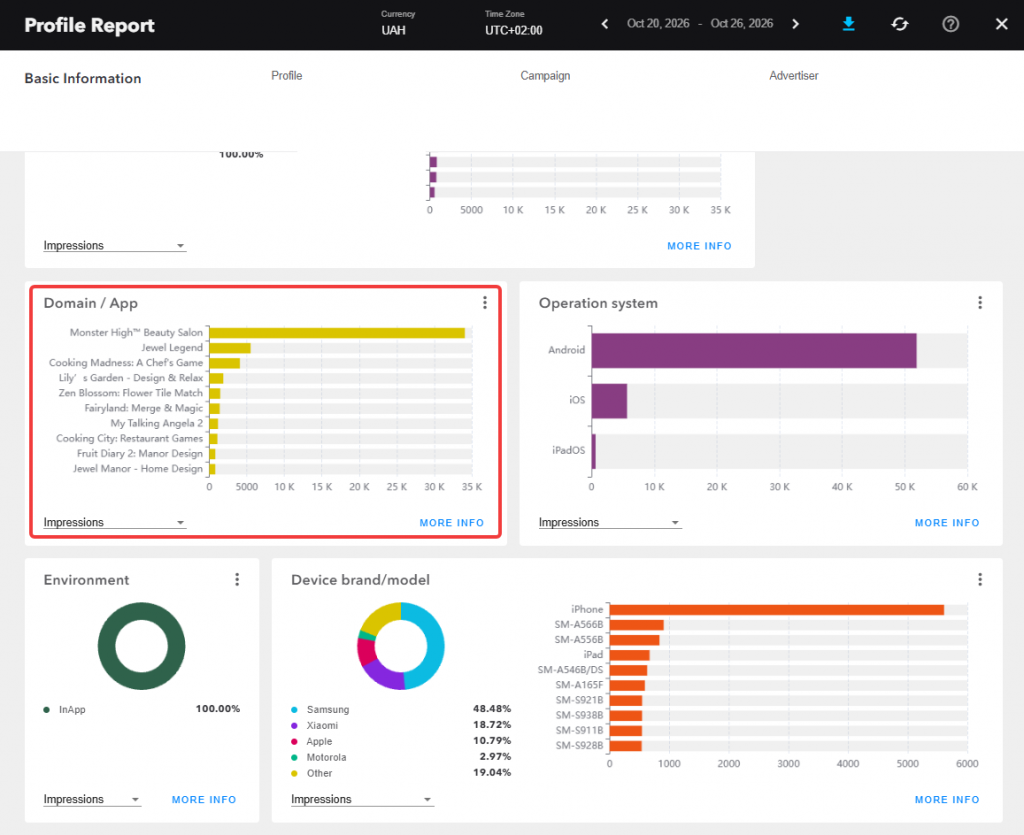Open Domain / App options menu
The height and width of the screenshot is (835, 1024).
point(485,302)
